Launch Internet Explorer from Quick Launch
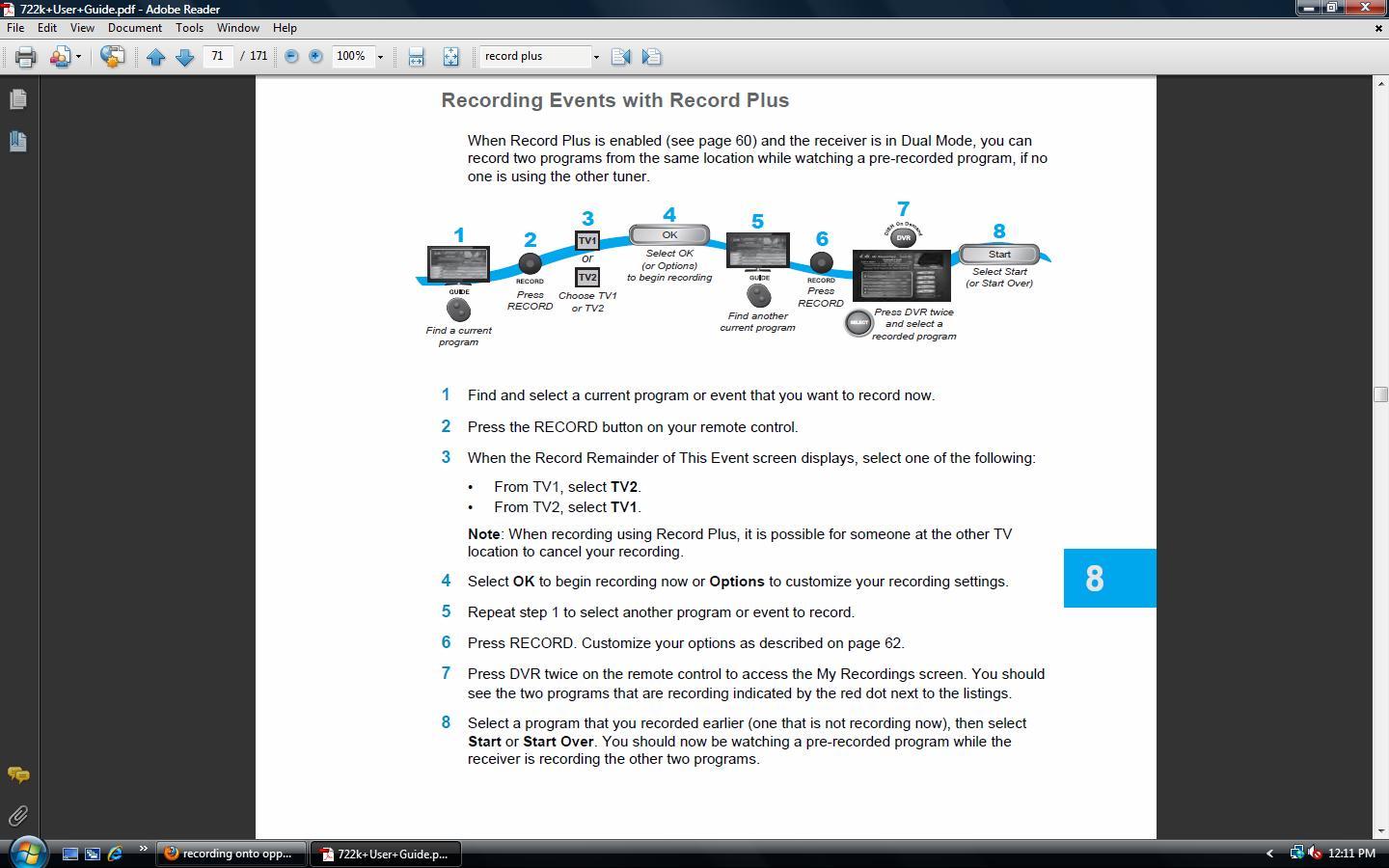Screen dimensions: 1389x868 pos(116,854)
